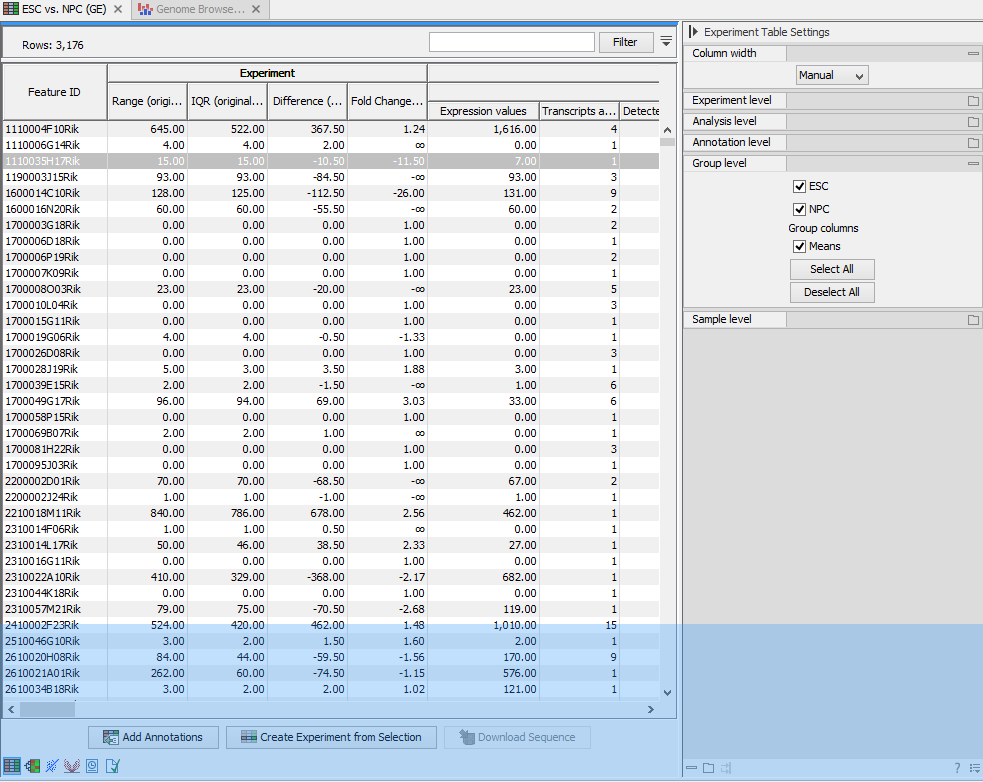The image size is (983, 782).
Task: Uncheck the NPC group checkbox
Action: pos(799,209)
